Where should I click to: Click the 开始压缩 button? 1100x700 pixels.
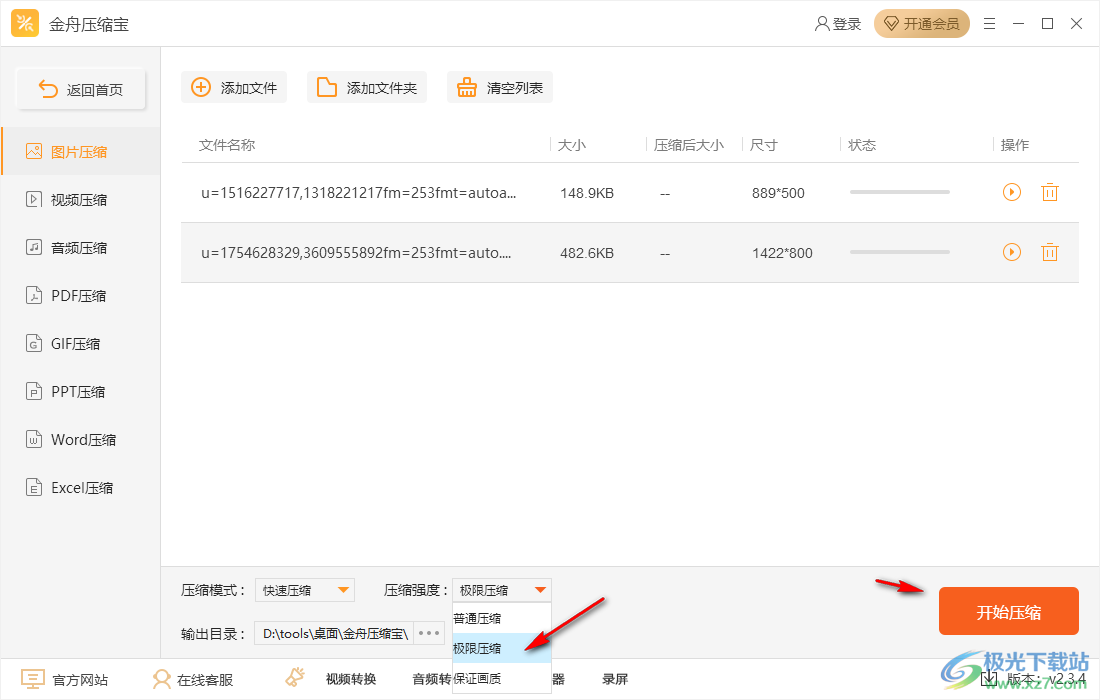1008,612
